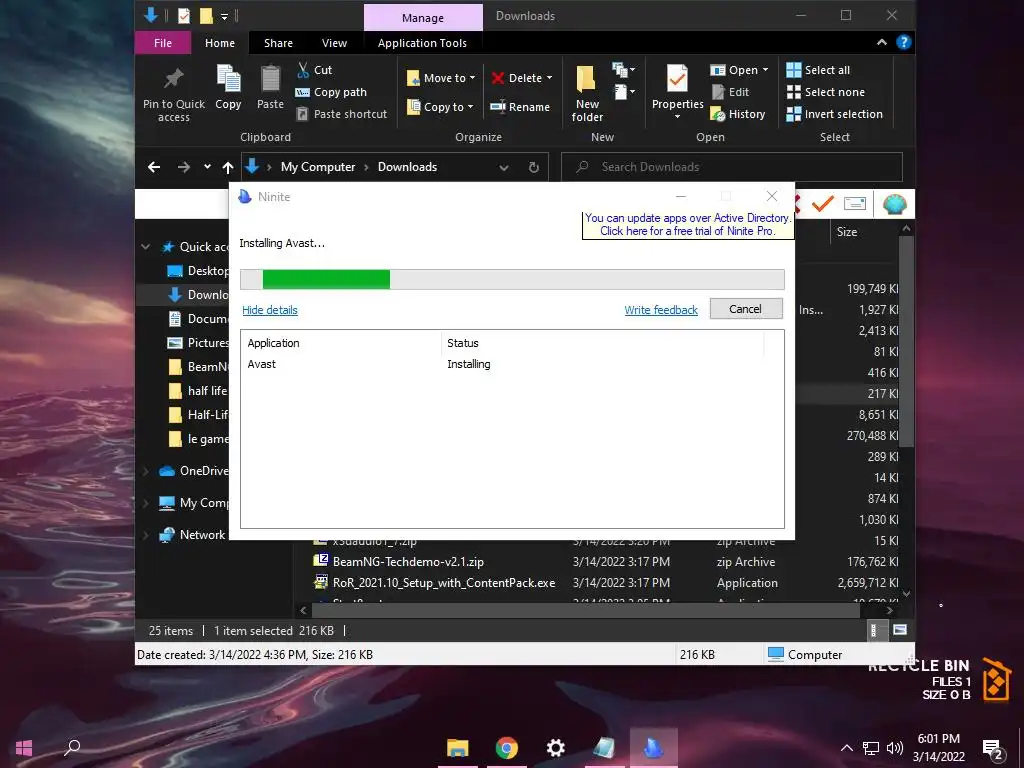This screenshot has width=1024, height=768.
Task: Click Copy path in the ribbon
Action: click(x=331, y=92)
